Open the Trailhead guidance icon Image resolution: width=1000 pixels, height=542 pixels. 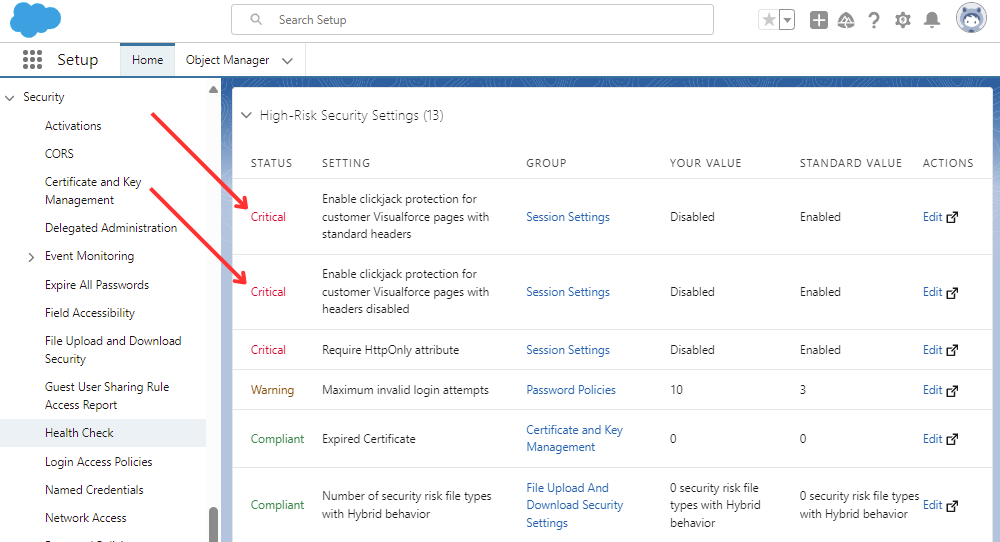point(846,20)
